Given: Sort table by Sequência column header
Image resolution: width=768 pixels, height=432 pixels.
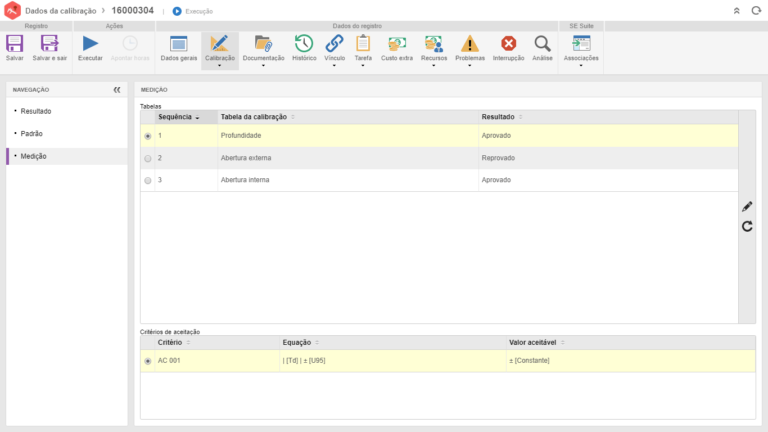Looking at the screenshot, I should tap(178, 117).
